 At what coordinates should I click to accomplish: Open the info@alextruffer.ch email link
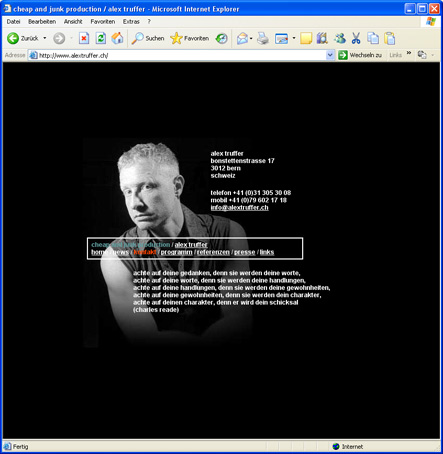tap(239, 208)
